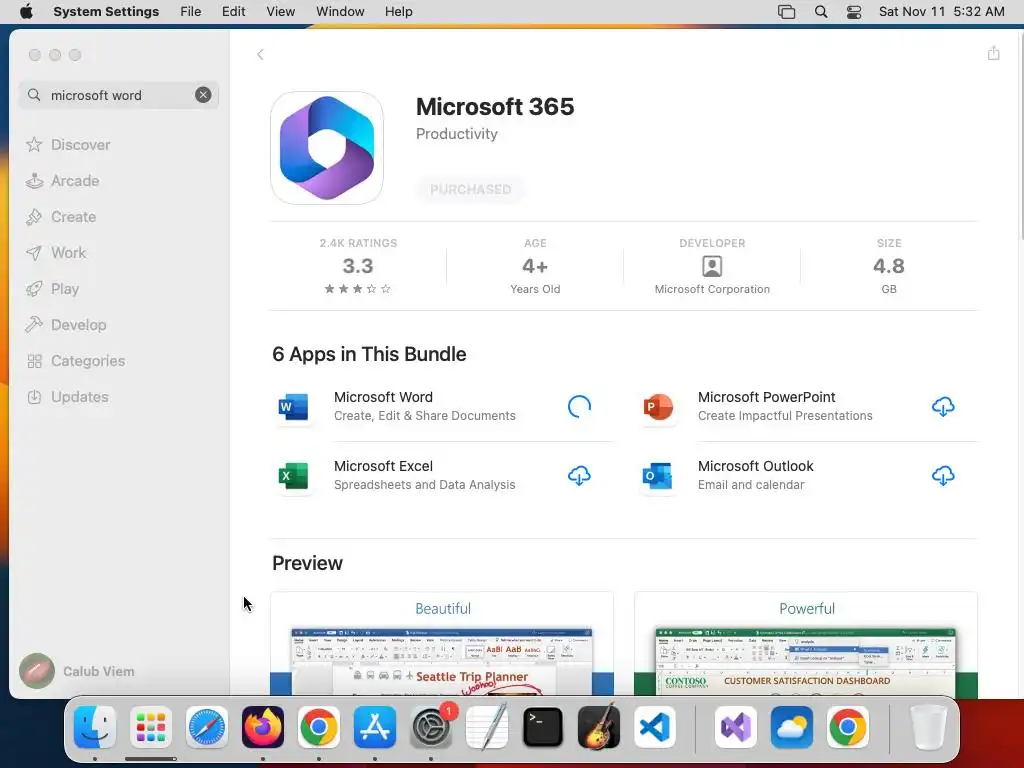Open the Beautiful preview screenshot
Viewport: 1024px width, 768px height.
[442, 643]
